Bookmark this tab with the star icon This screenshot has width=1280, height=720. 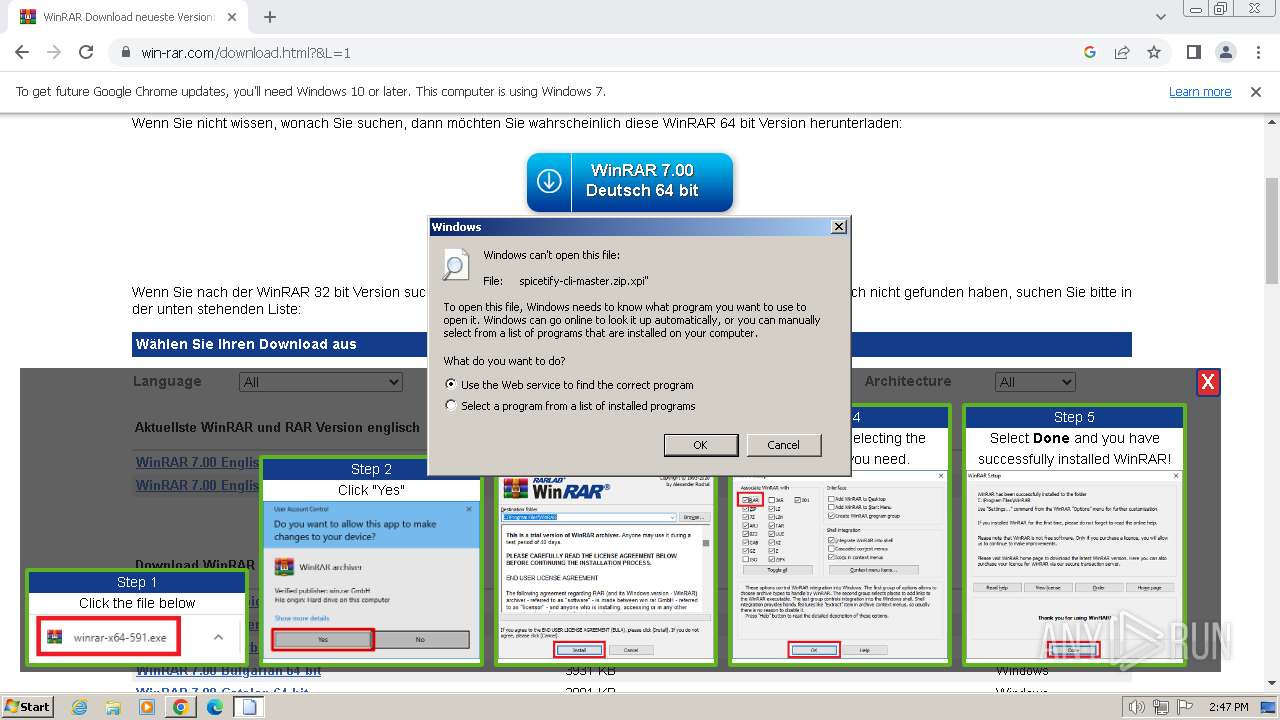point(1154,52)
